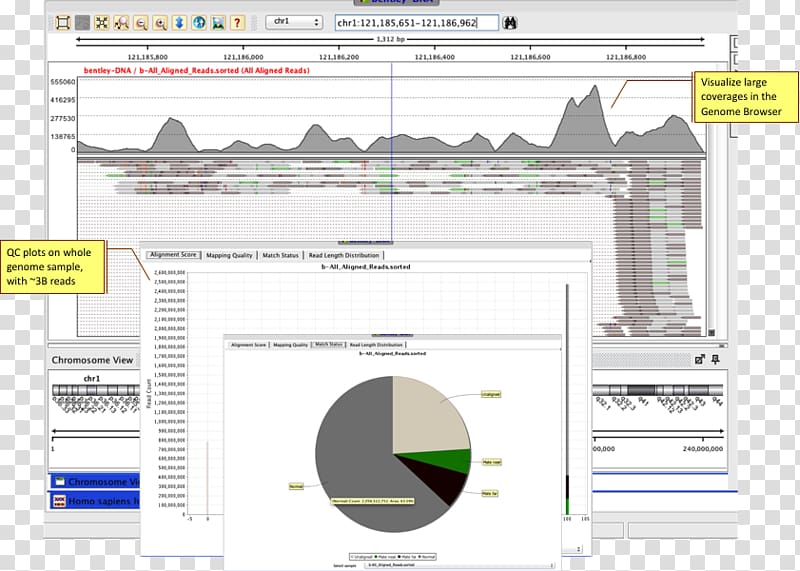800x571 pixels.
Task: Click the Normal pie label
Action: point(296,486)
